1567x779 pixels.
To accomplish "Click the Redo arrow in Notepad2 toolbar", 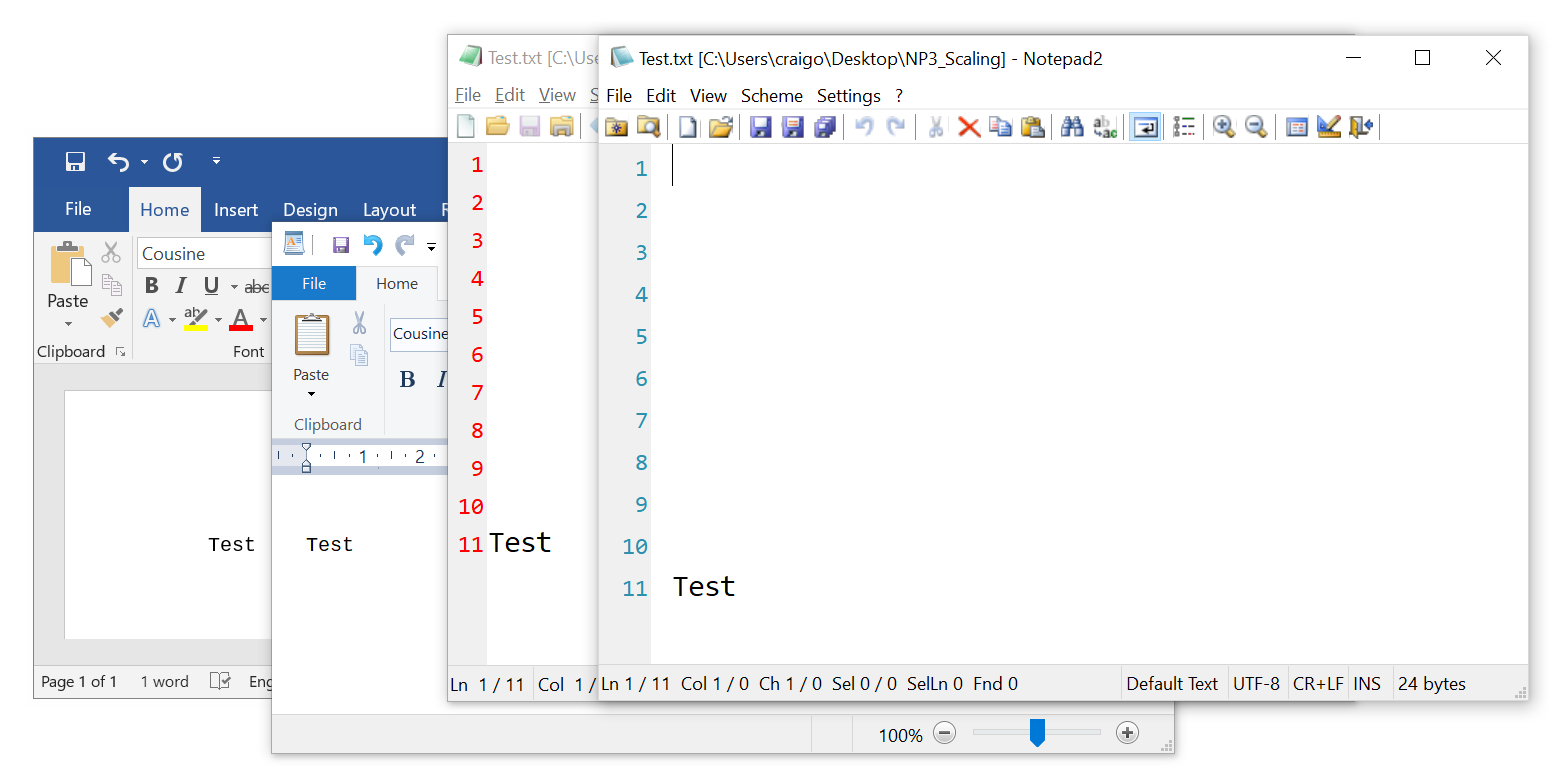I will 896,127.
